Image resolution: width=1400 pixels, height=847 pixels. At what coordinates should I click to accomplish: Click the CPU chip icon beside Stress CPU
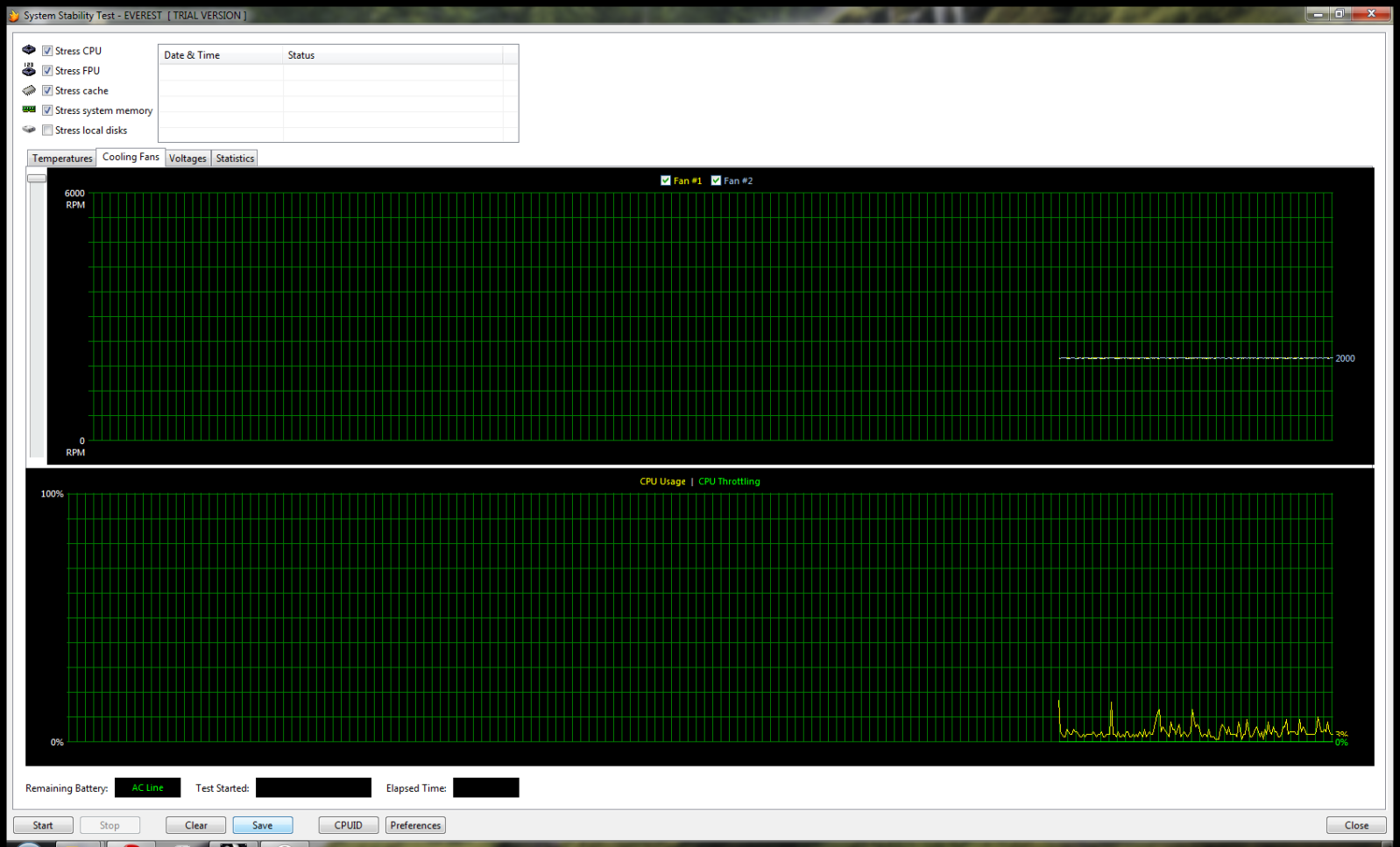click(29, 50)
